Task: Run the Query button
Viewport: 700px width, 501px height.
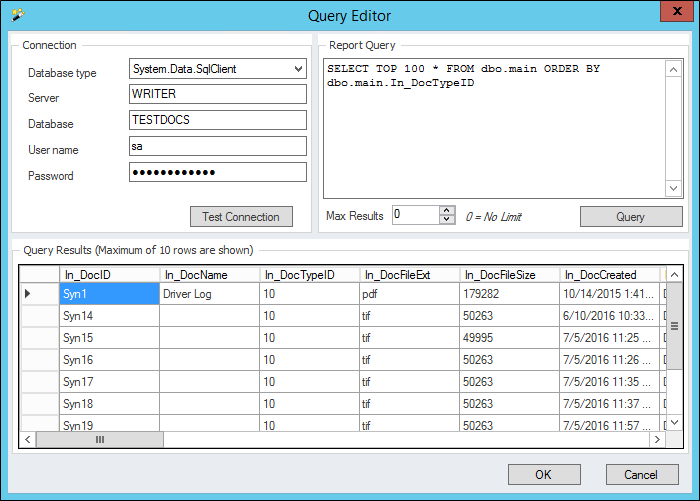Action: 631,217
